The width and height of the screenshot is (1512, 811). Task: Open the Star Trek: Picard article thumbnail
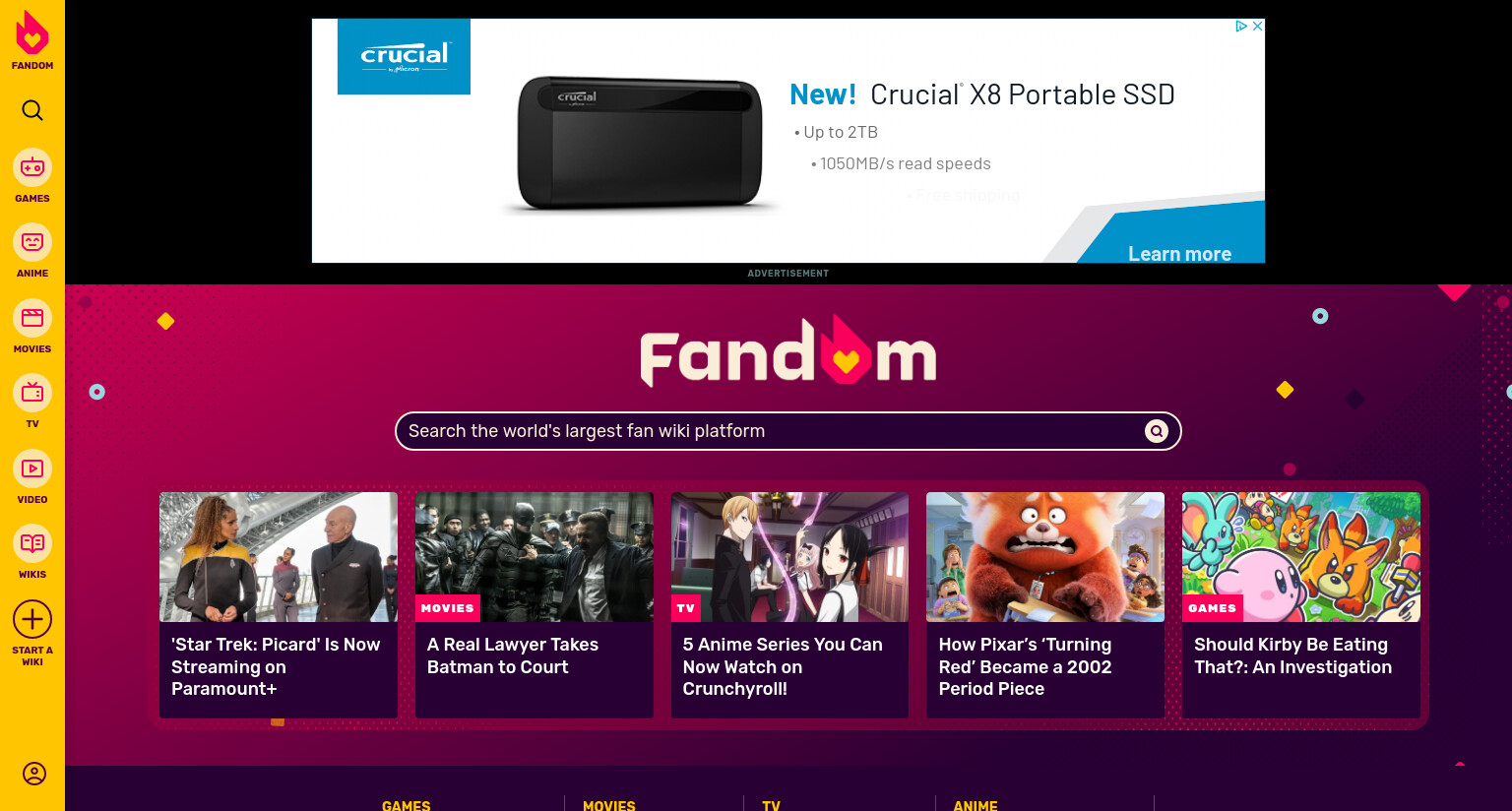click(x=279, y=557)
